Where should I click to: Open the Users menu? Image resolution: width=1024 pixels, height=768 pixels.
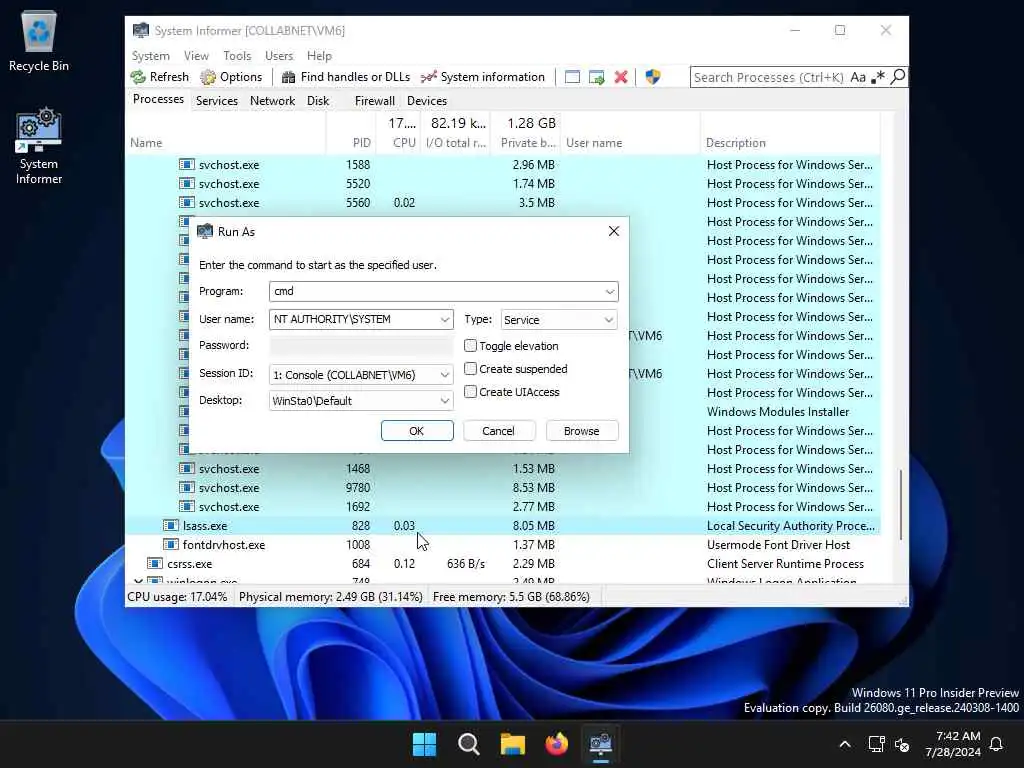coord(279,56)
